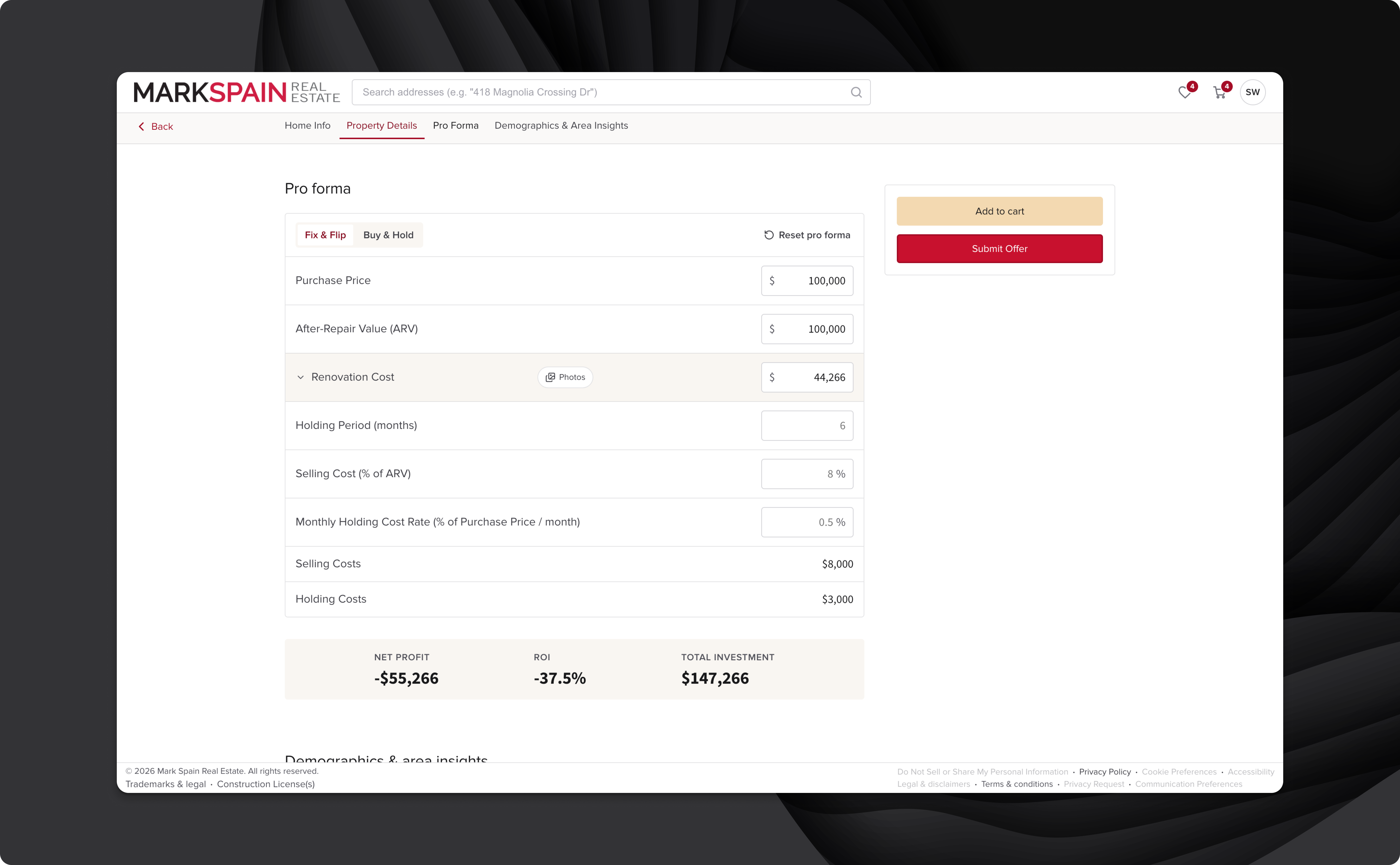Click the Pro forma section heading
This screenshot has height=865, width=1400.
click(317, 189)
